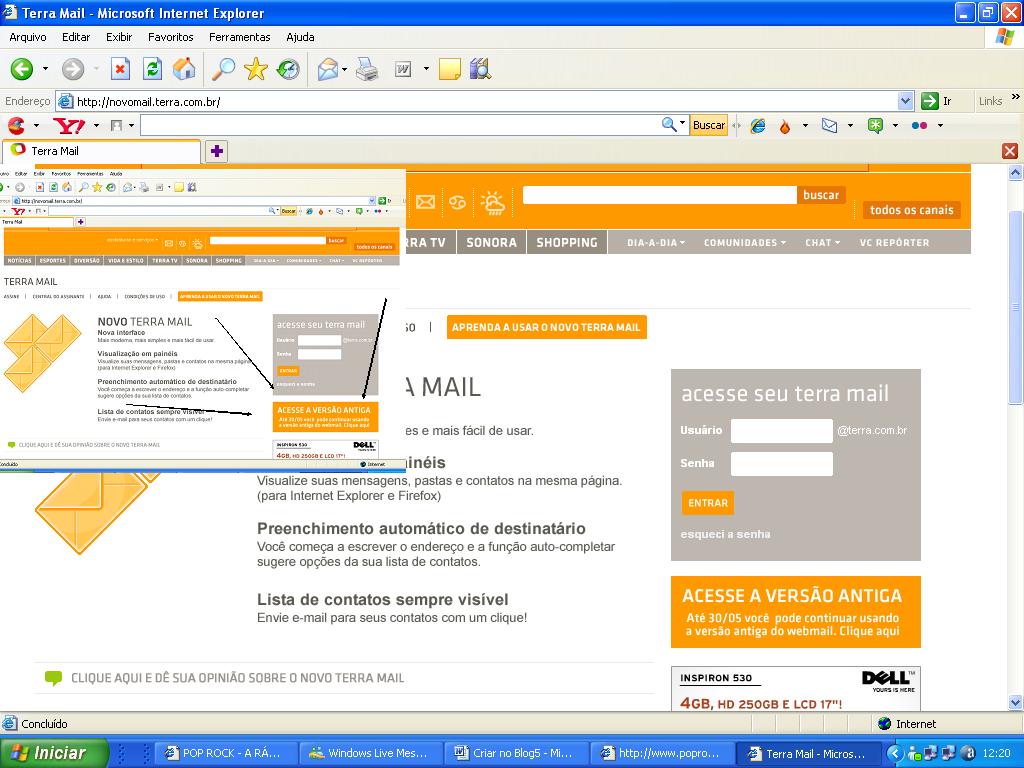1024x768 pixels.
Task: Open the Y! logo dropdown arrow
Action: click(96, 125)
